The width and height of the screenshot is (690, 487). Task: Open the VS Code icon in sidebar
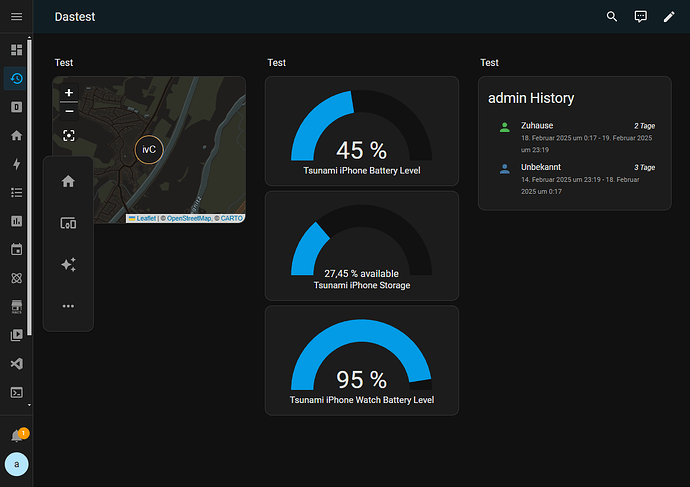[x=16, y=363]
